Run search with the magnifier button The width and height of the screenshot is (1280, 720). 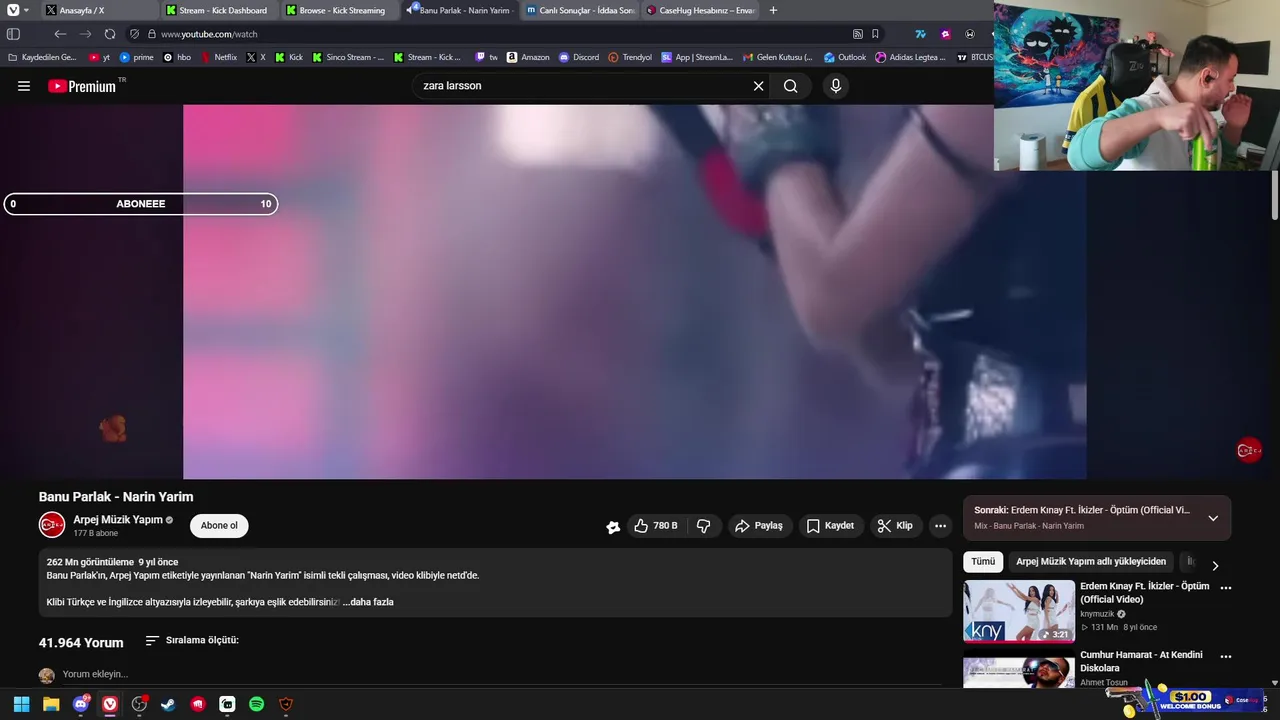(x=790, y=86)
